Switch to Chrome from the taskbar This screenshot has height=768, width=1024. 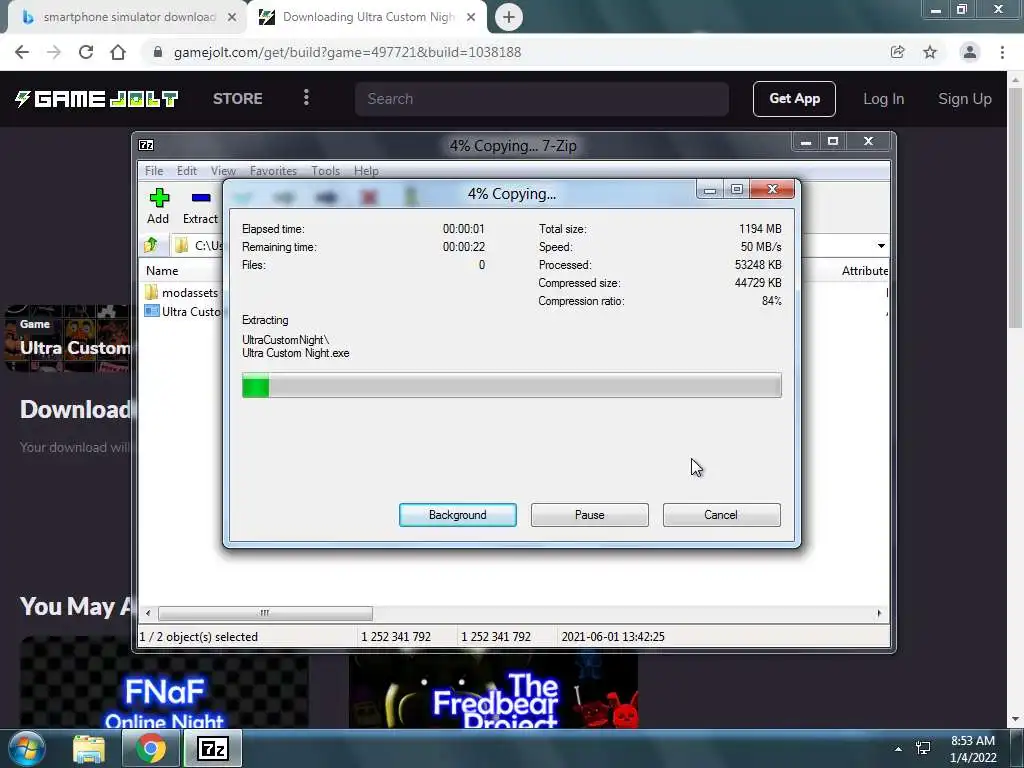pos(151,748)
